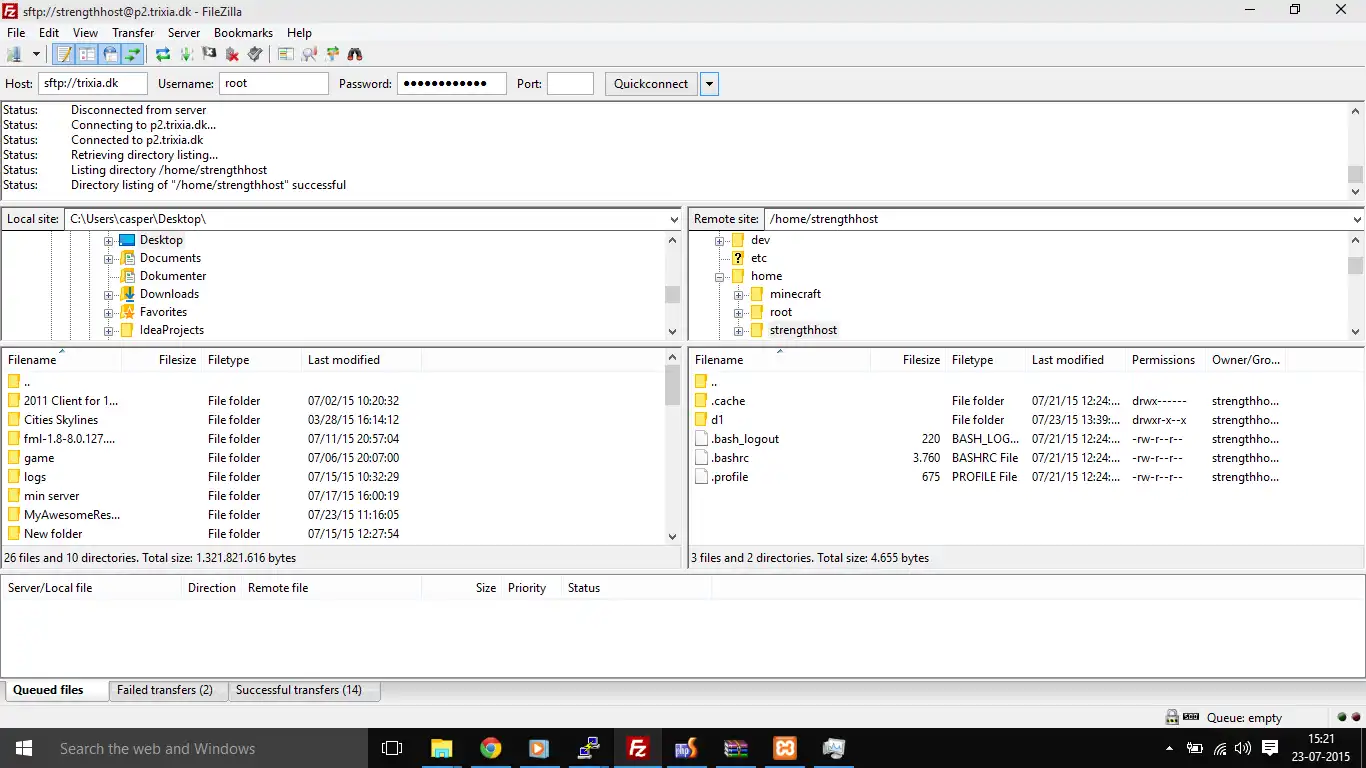Open the Local site path dropdown
The height and width of the screenshot is (768, 1366).
click(x=673, y=219)
